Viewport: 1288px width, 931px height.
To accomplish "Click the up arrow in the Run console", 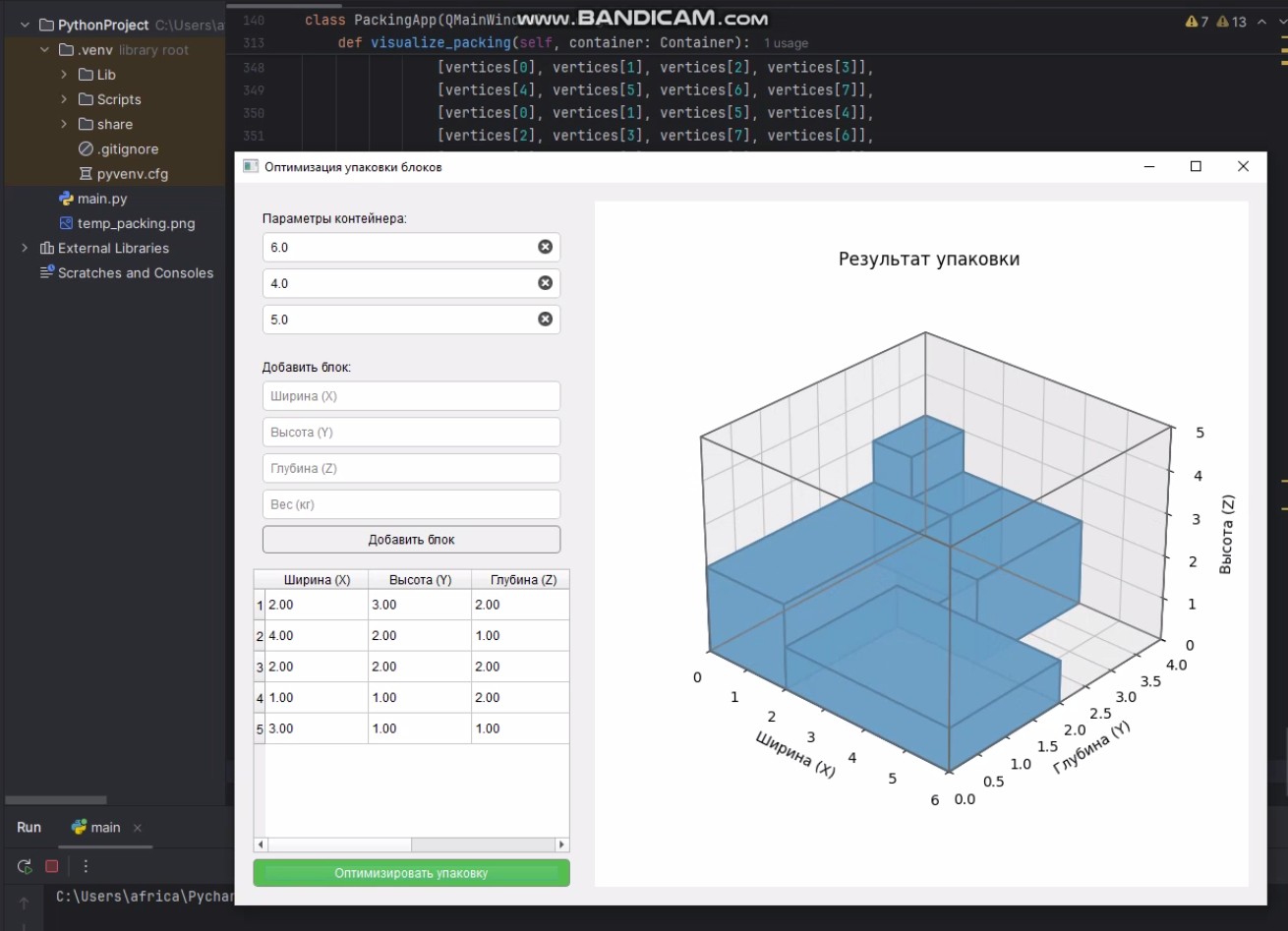I will coord(25,902).
